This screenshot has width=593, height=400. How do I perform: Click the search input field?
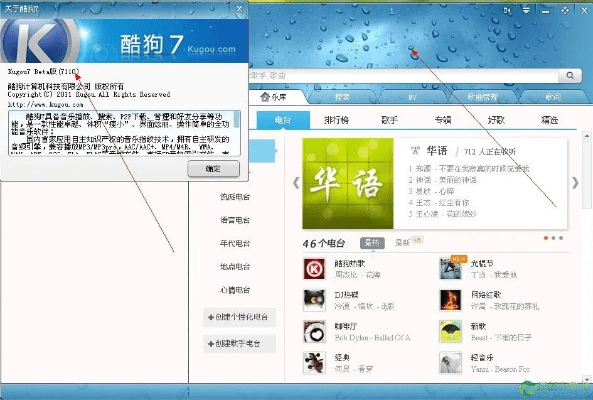(x=403, y=76)
